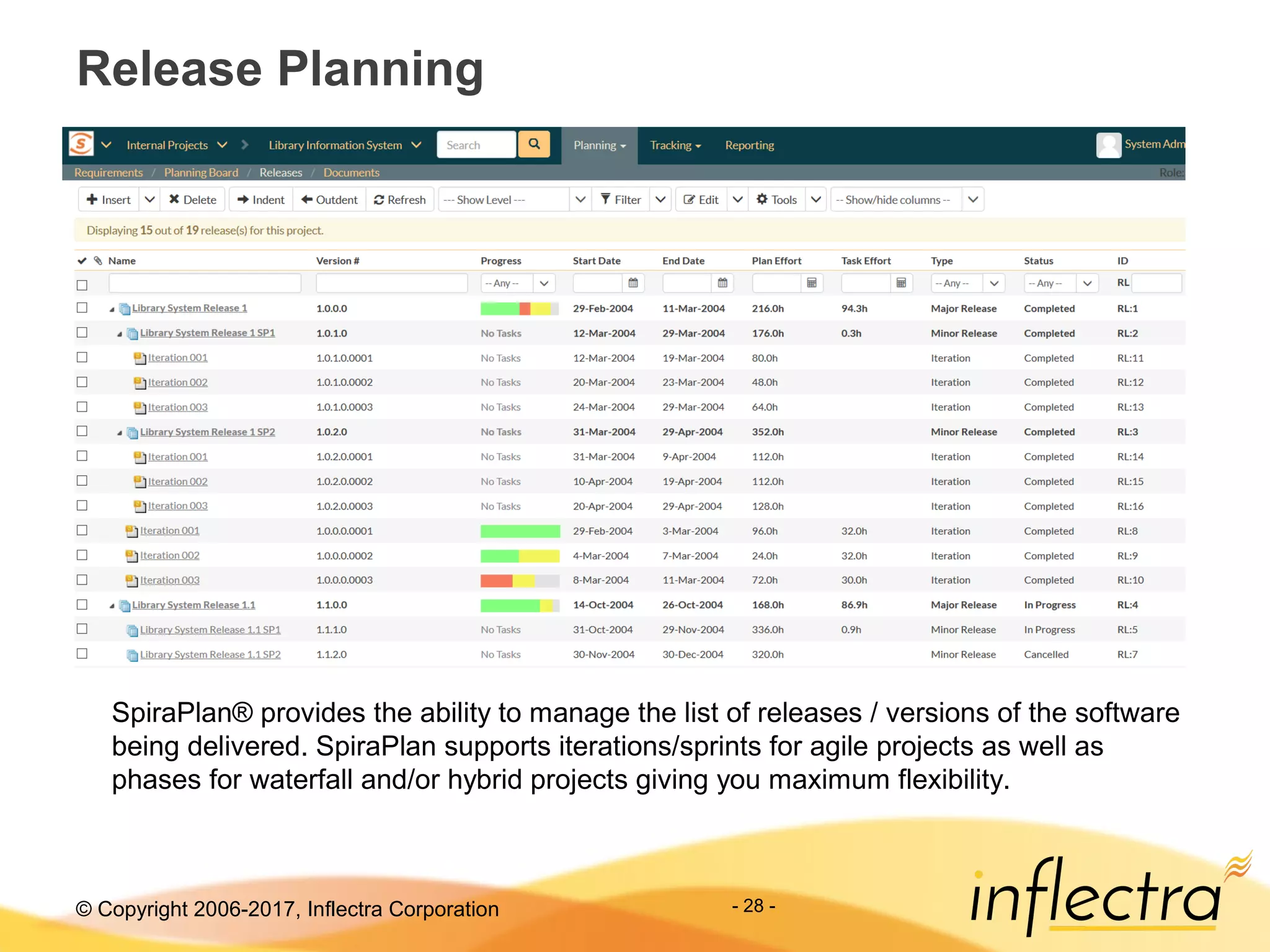Click the Delete toolbar button
Image resolution: width=1270 pixels, height=952 pixels.
pos(193,200)
